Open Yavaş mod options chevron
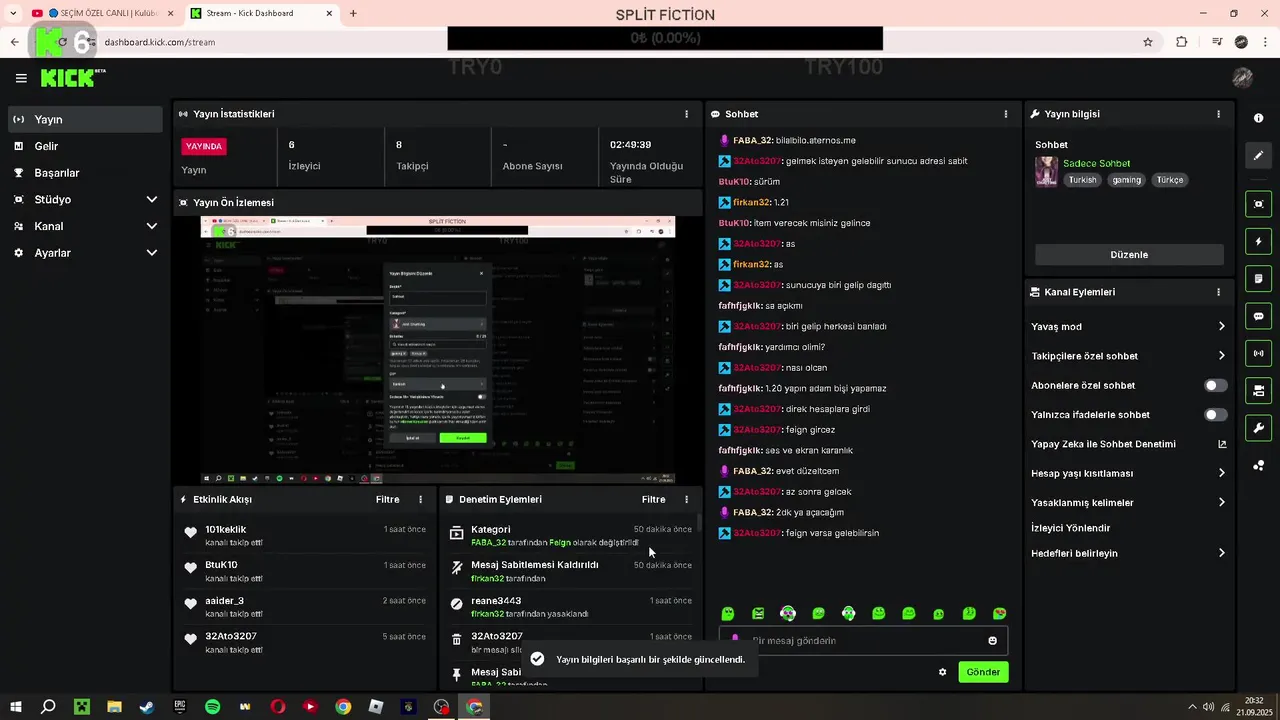The height and width of the screenshot is (720, 1280). (x=1221, y=326)
